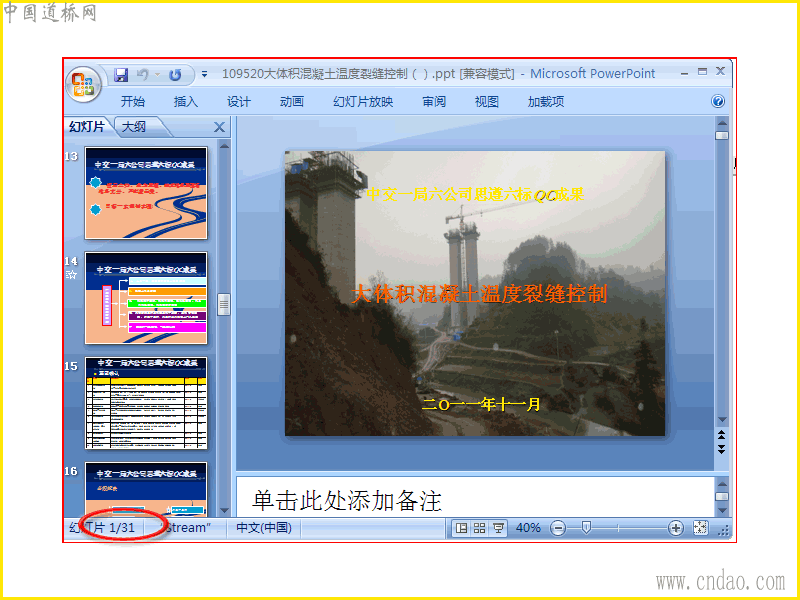The width and height of the screenshot is (800, 600).
Task: Fit the slide to the current window icon
Action: 701,528
